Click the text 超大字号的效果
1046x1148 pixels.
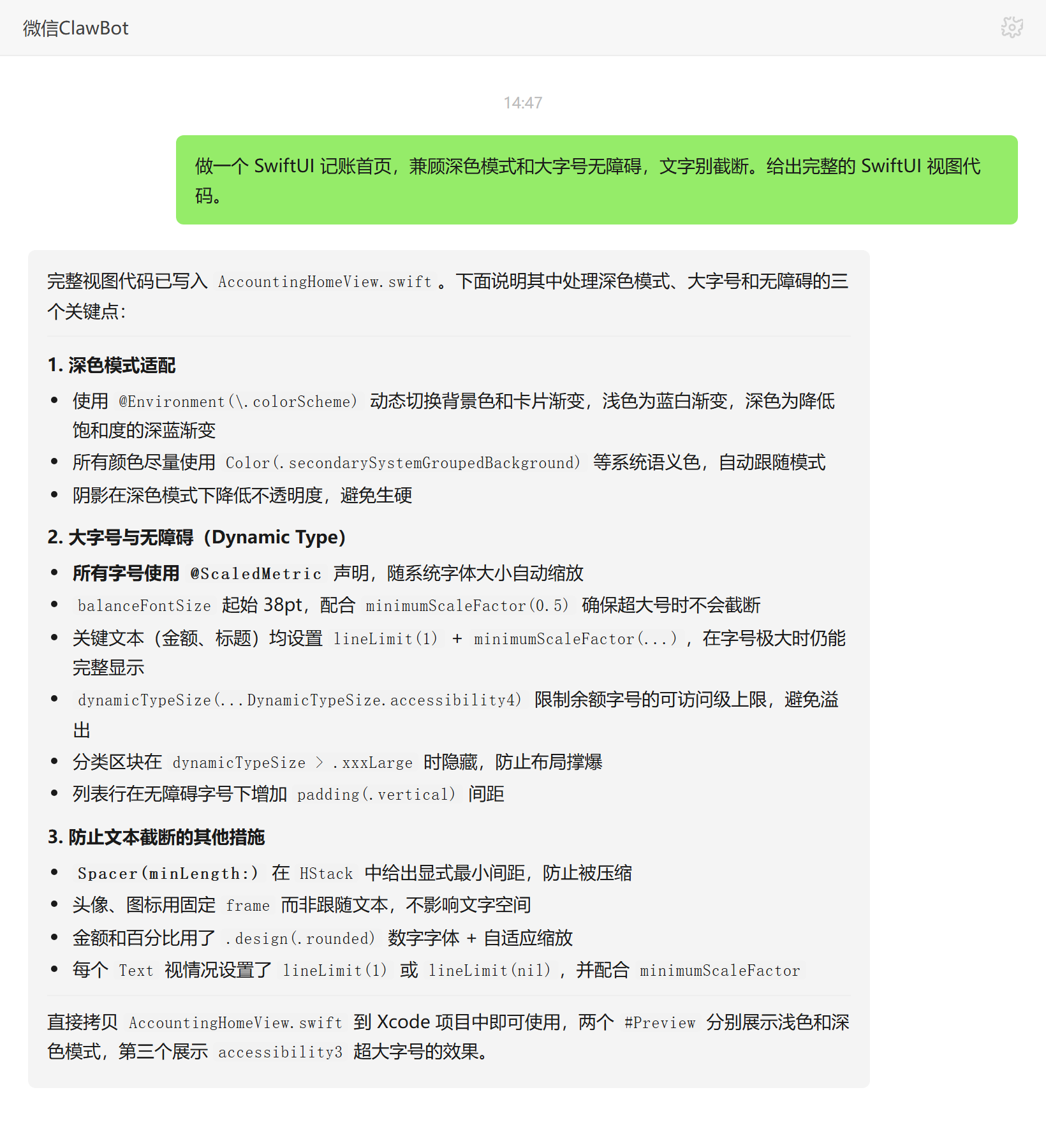click(x=416, y=1052)
